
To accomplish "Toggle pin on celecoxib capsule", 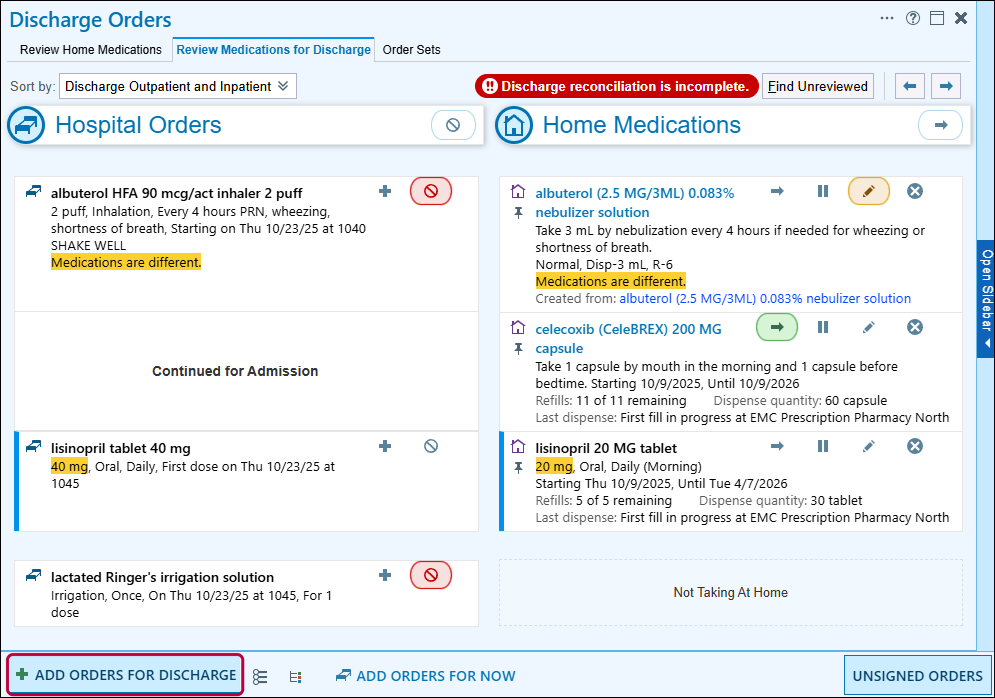I will tap(518, 349).
